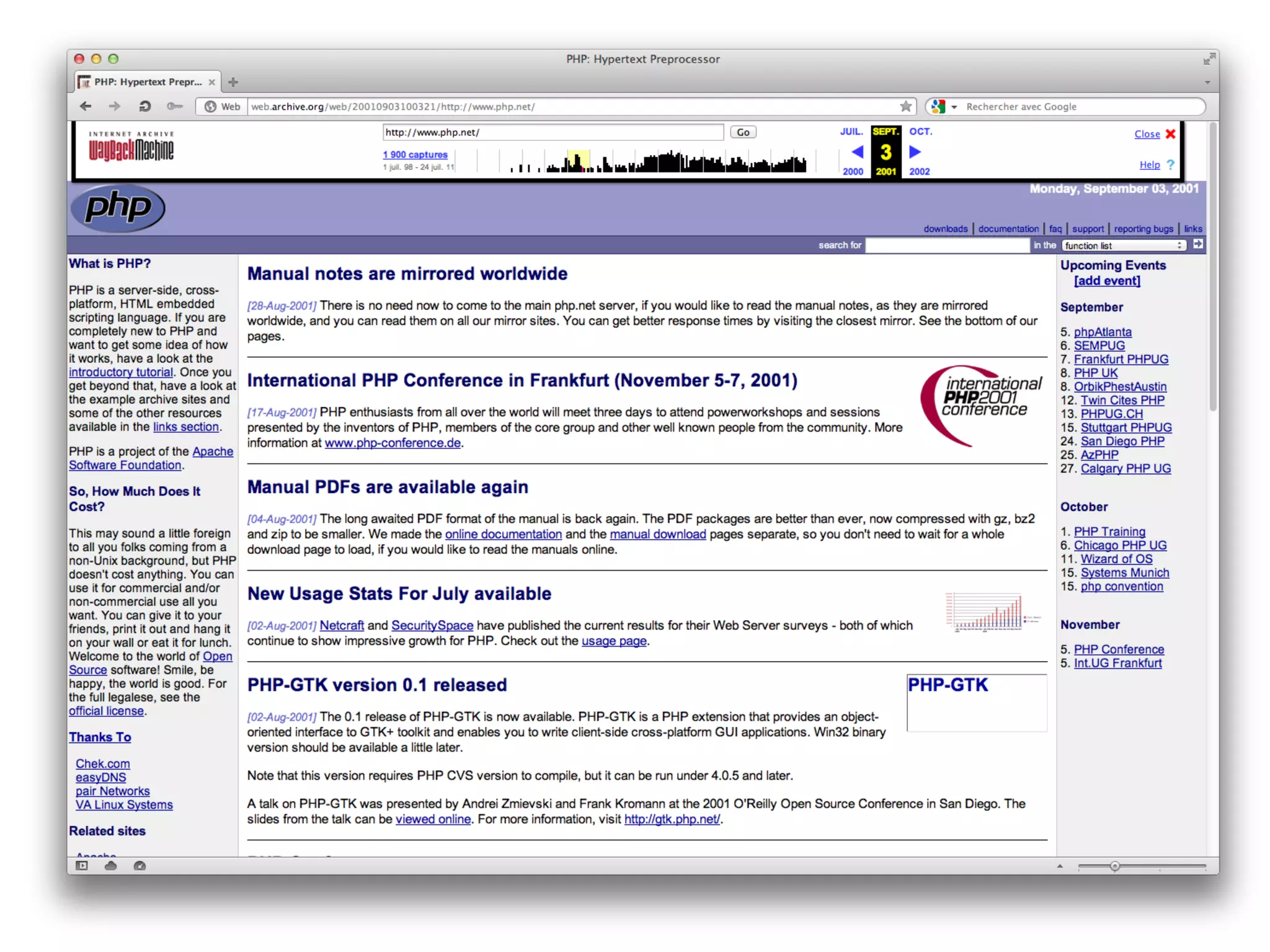Go to previous Wayback capture arrow
This screenshot has width=1270, height=952.
[x=857, y=152]
